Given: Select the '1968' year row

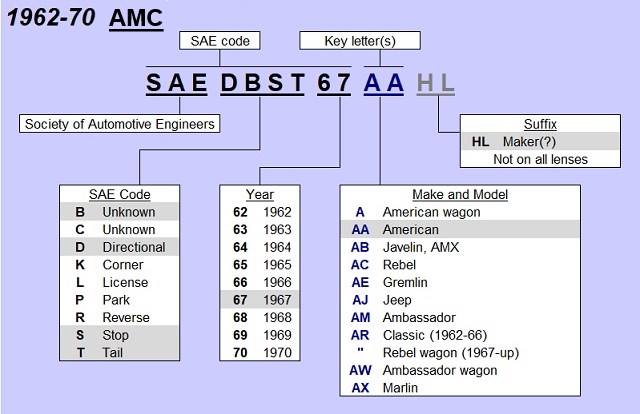Looking at the screenshot, I should tap(260, 317).
